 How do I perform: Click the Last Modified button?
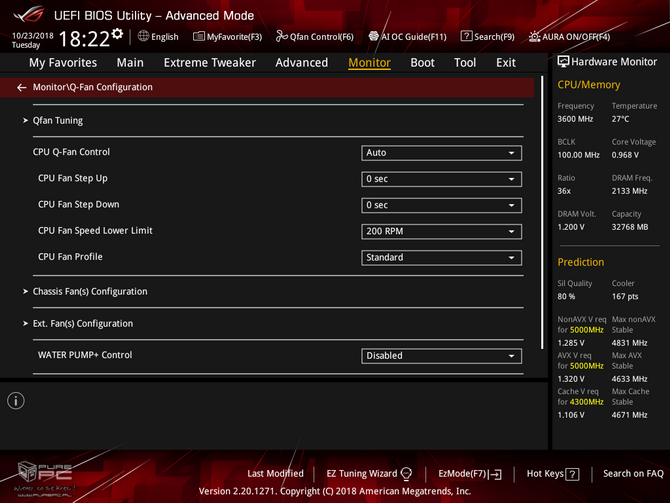coord(275,474)
